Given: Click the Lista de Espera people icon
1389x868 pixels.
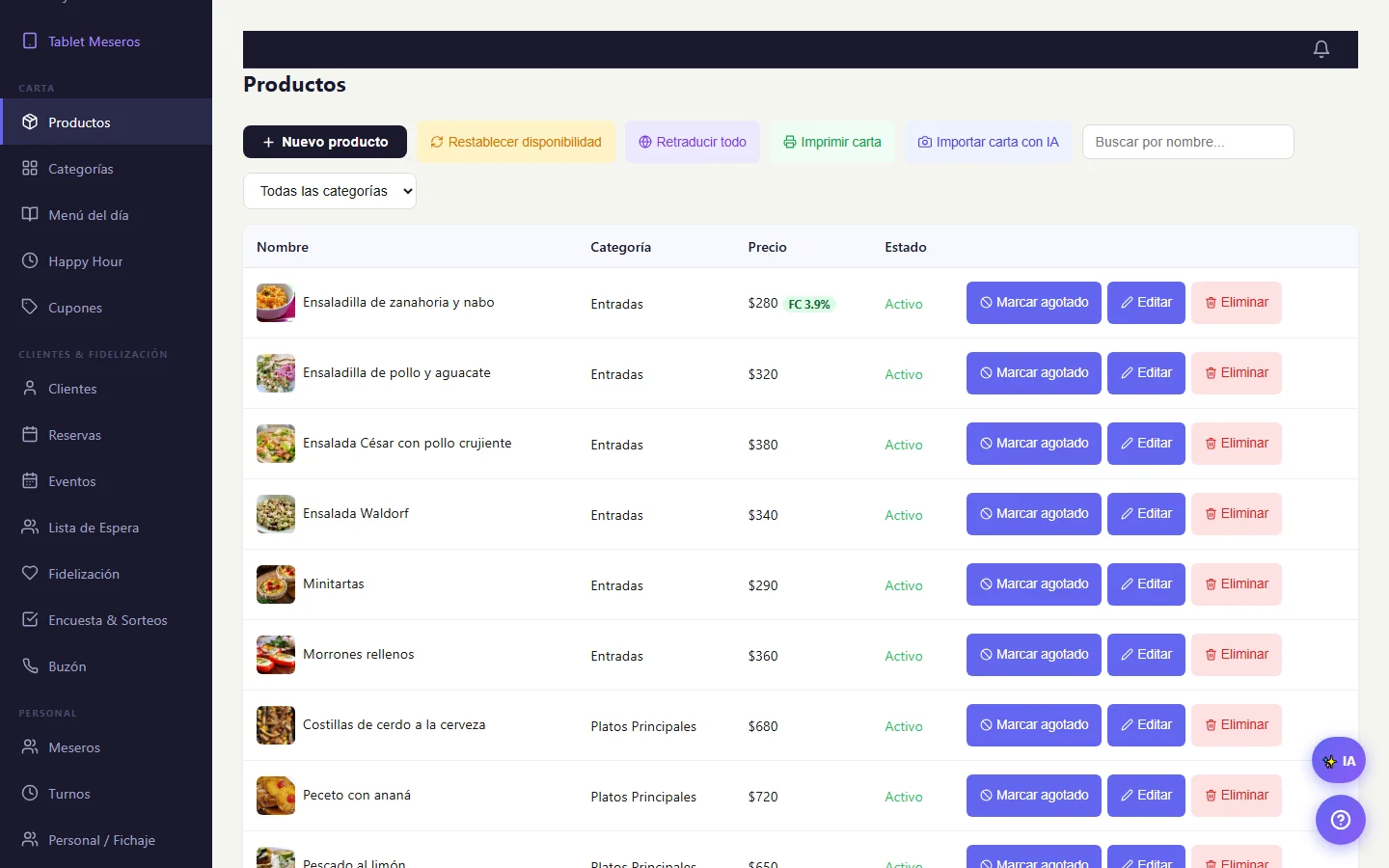Looking at the screenshot, I should tap(30, 527).
